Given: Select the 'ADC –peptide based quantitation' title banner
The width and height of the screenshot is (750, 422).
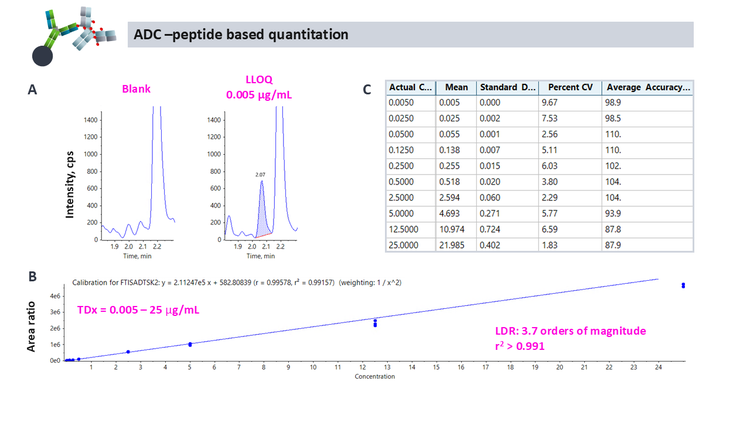Looking at the screenshot, I should pos(412,34).
